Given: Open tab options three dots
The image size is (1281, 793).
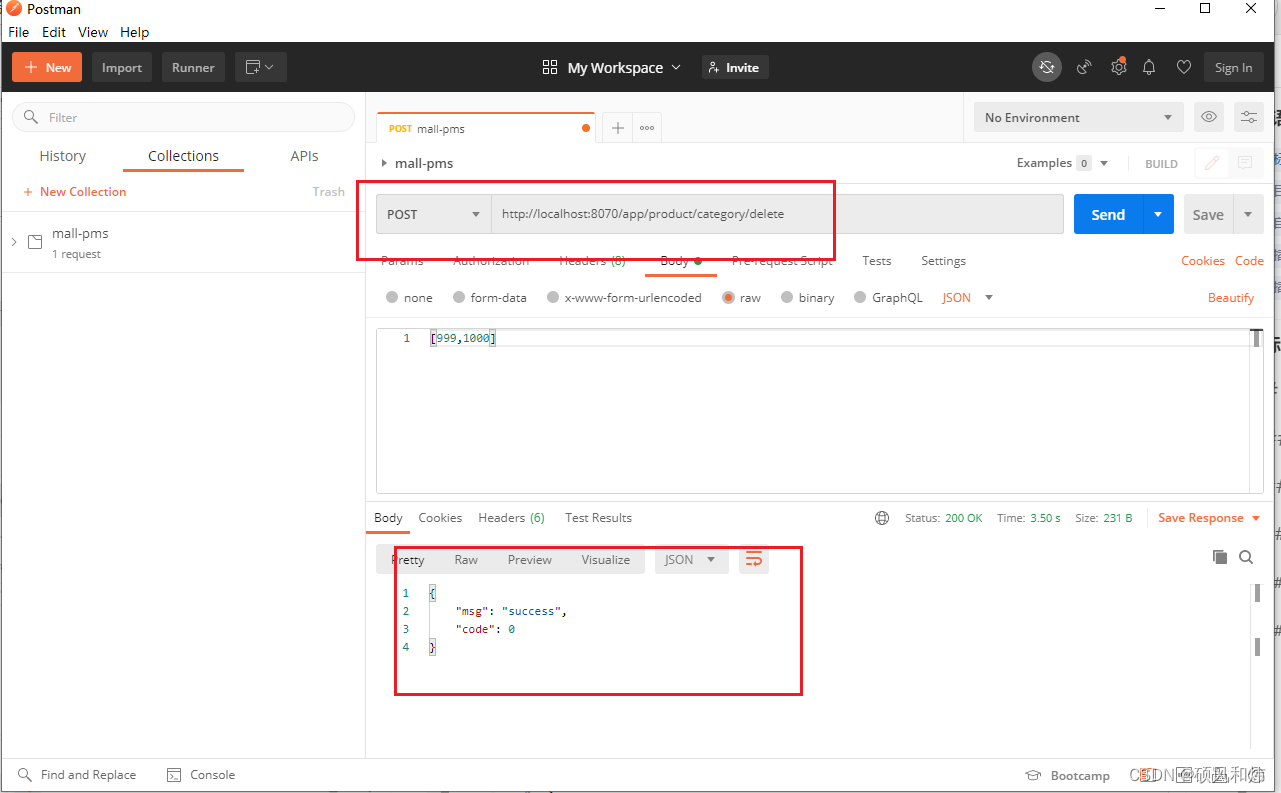Looking at the screenshot, I should coord(647,128).
